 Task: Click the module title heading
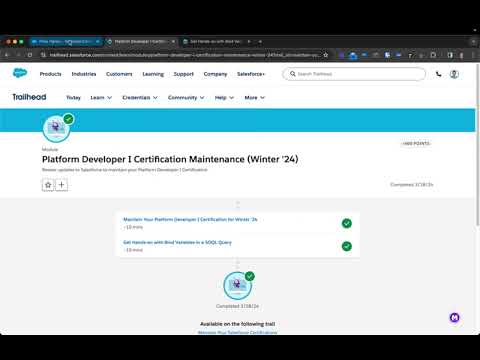click(x=170, y=159)
